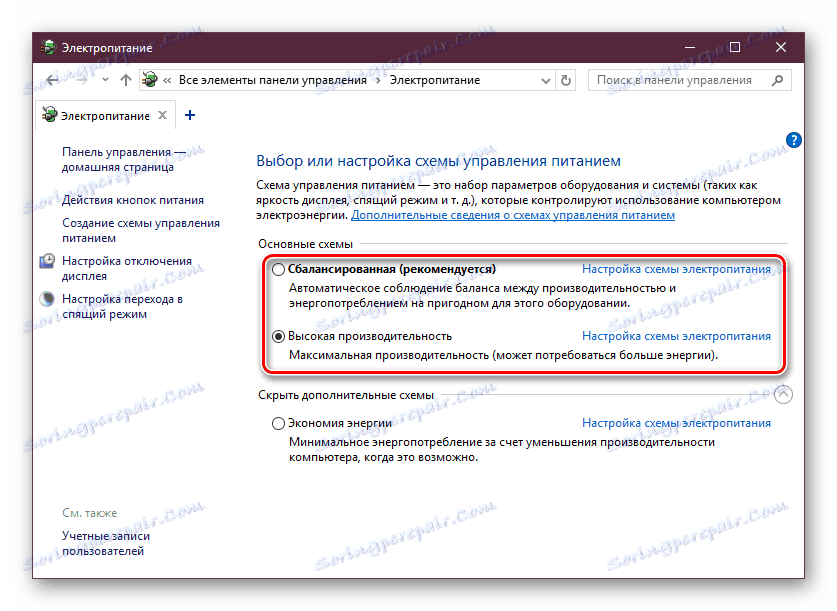The image size is (837, 611).
Task: Open Создание схемы управления питанием
Action: coord(141,231)
